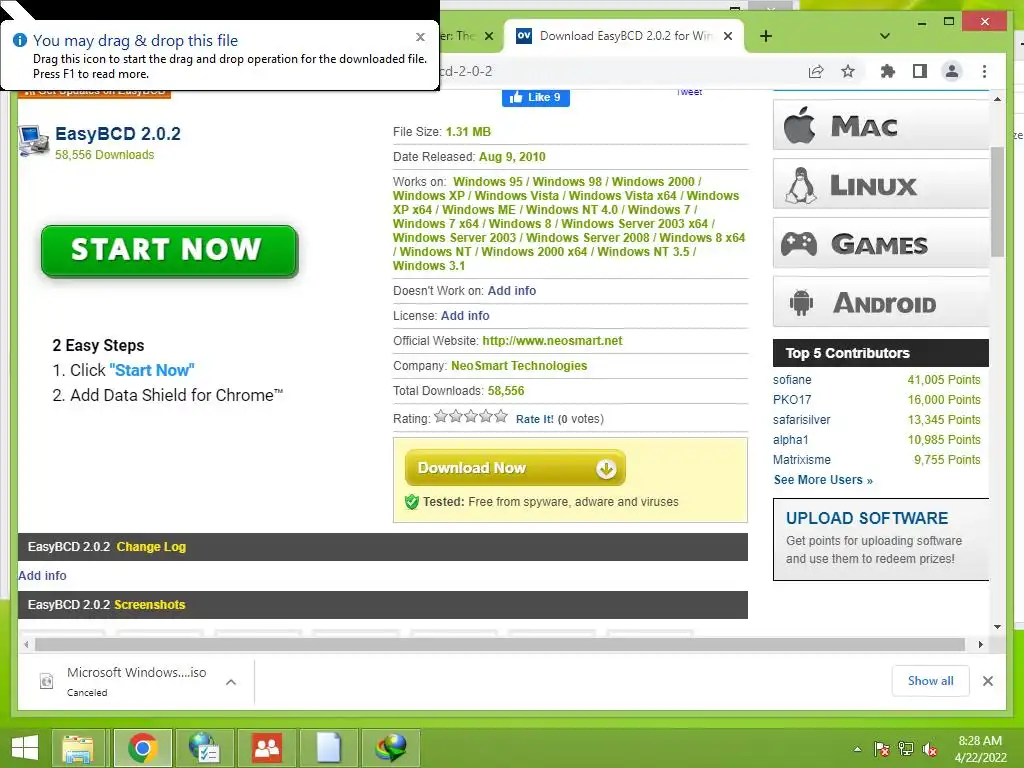Click Add info next to Doesn't Work on
Screen dimensions: 1024x768
point(511,291)
